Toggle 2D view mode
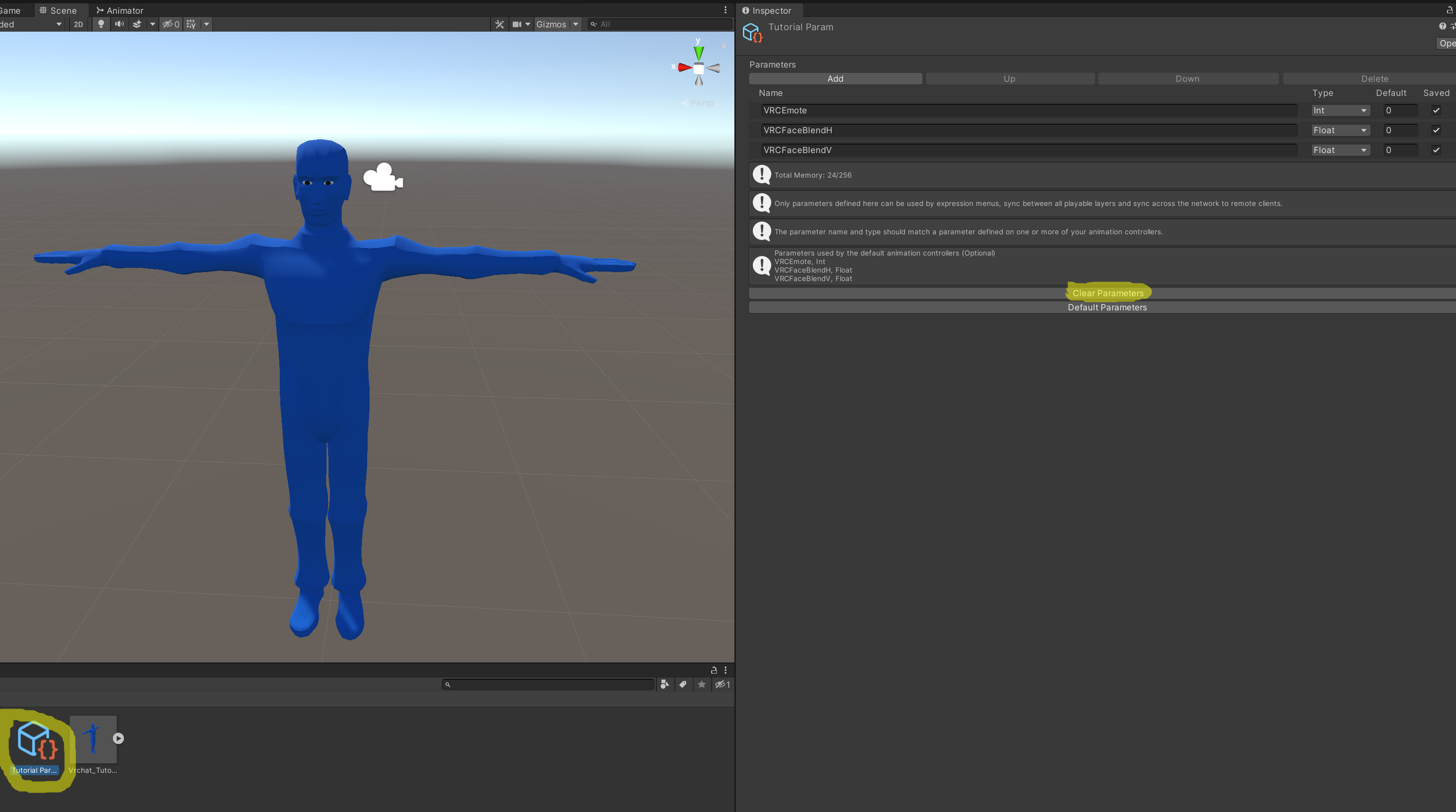 pyautogui.click(x=78, y=24)
